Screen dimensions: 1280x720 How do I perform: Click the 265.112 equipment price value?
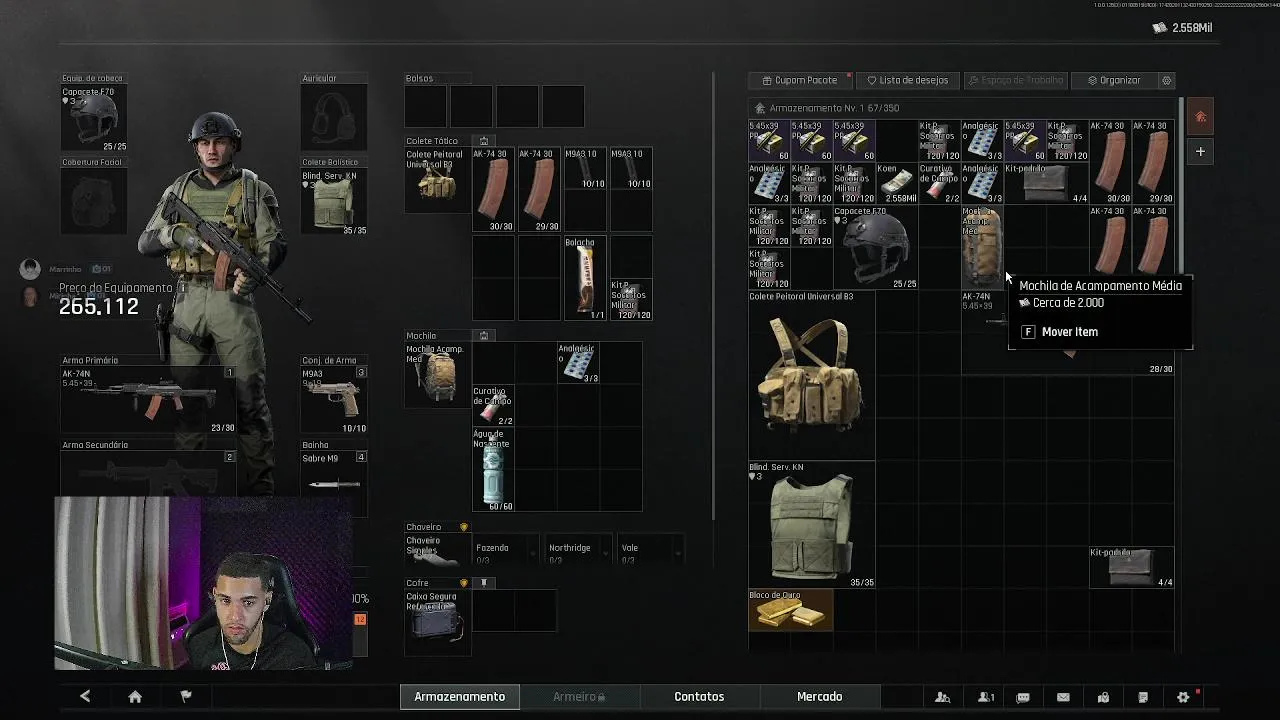point(98,307)
